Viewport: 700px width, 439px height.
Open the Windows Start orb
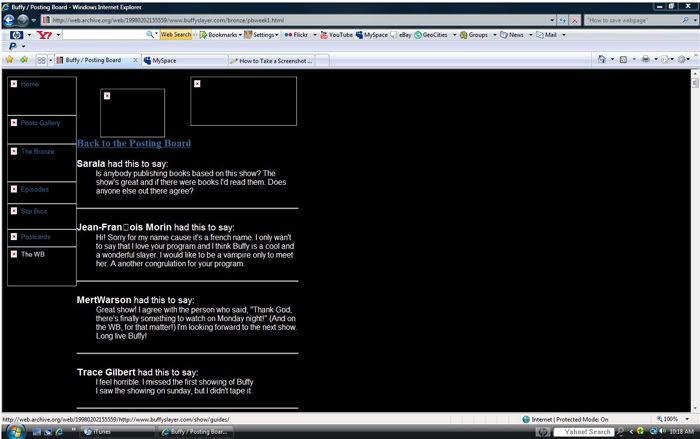15,432
